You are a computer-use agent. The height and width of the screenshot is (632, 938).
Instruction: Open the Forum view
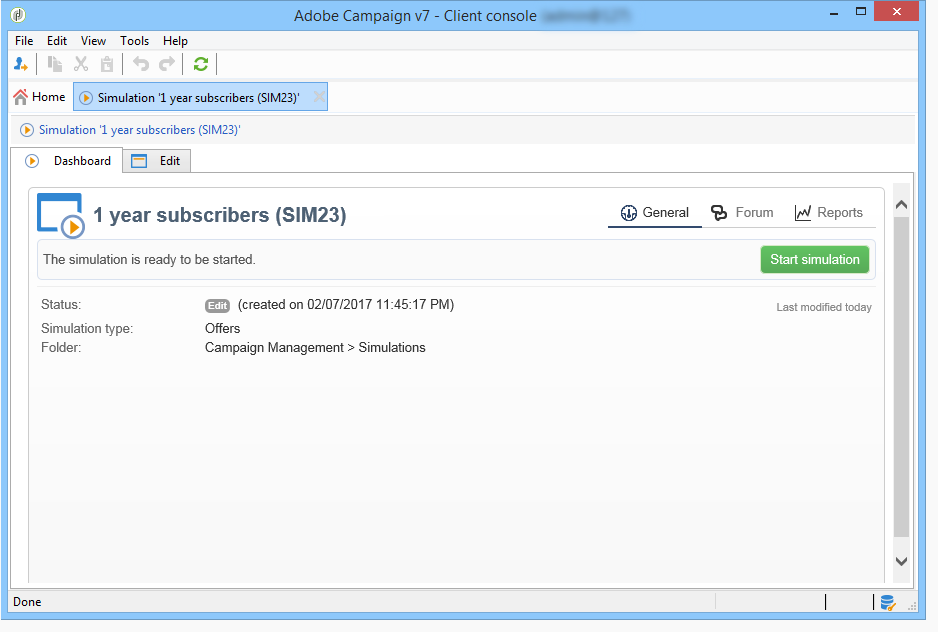click(742, 212)
